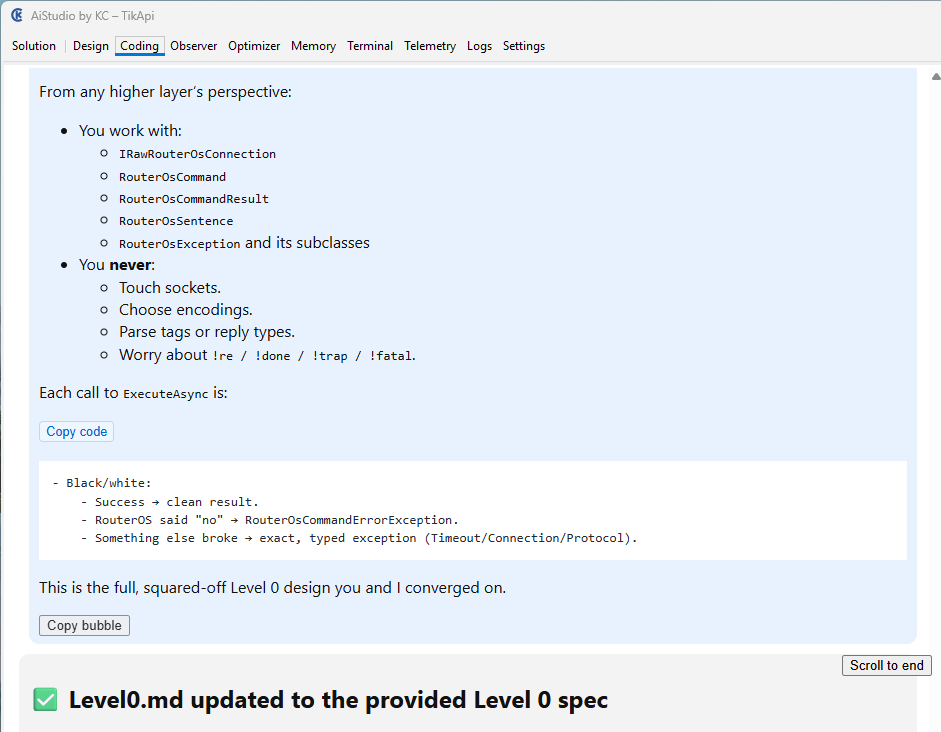Viewport: 941px width, 732px height.
Task: Open the Settings tab
Action: tap(524, 46)
